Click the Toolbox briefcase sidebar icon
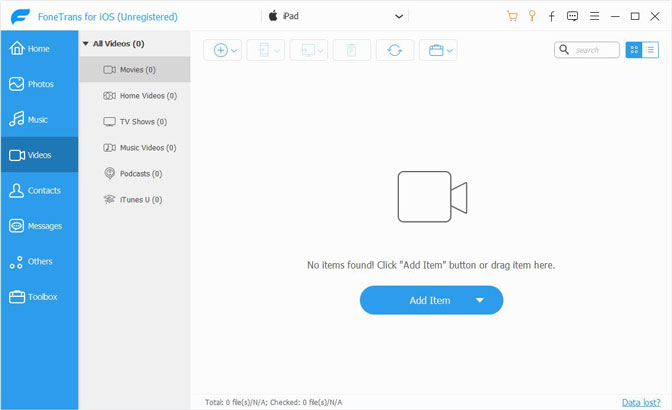 pyautogui.click(x=17, y=297)
